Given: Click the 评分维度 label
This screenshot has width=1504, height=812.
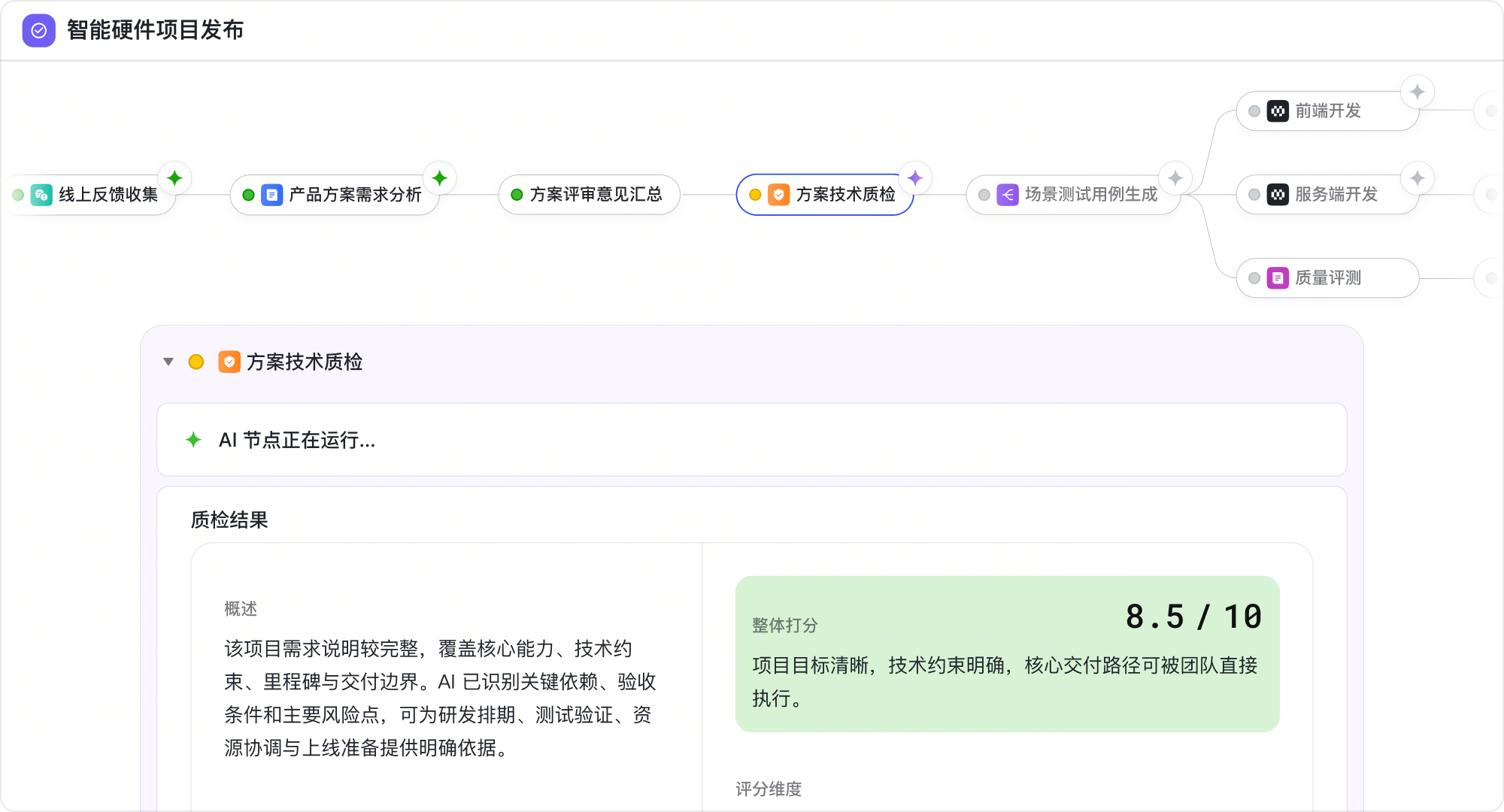Looking at the screenshot, I should pos(769,789).
